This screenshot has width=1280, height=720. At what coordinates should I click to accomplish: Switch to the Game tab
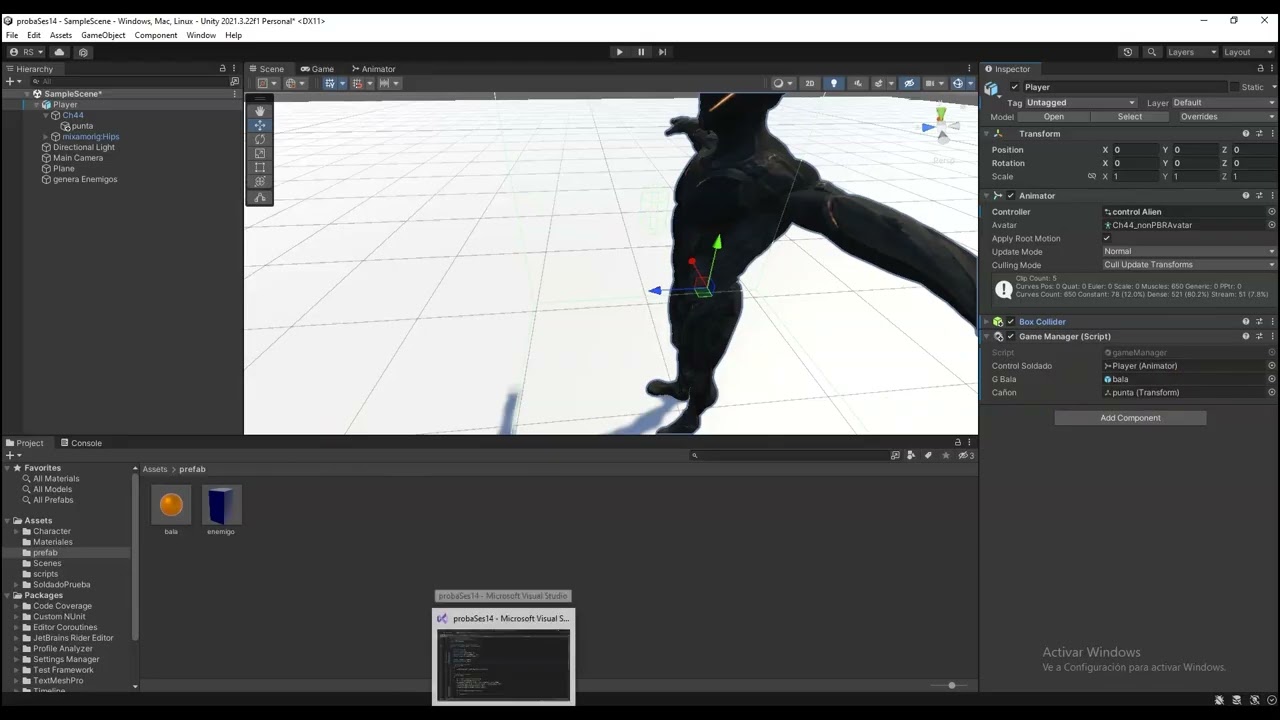click(x=318, y=69)
